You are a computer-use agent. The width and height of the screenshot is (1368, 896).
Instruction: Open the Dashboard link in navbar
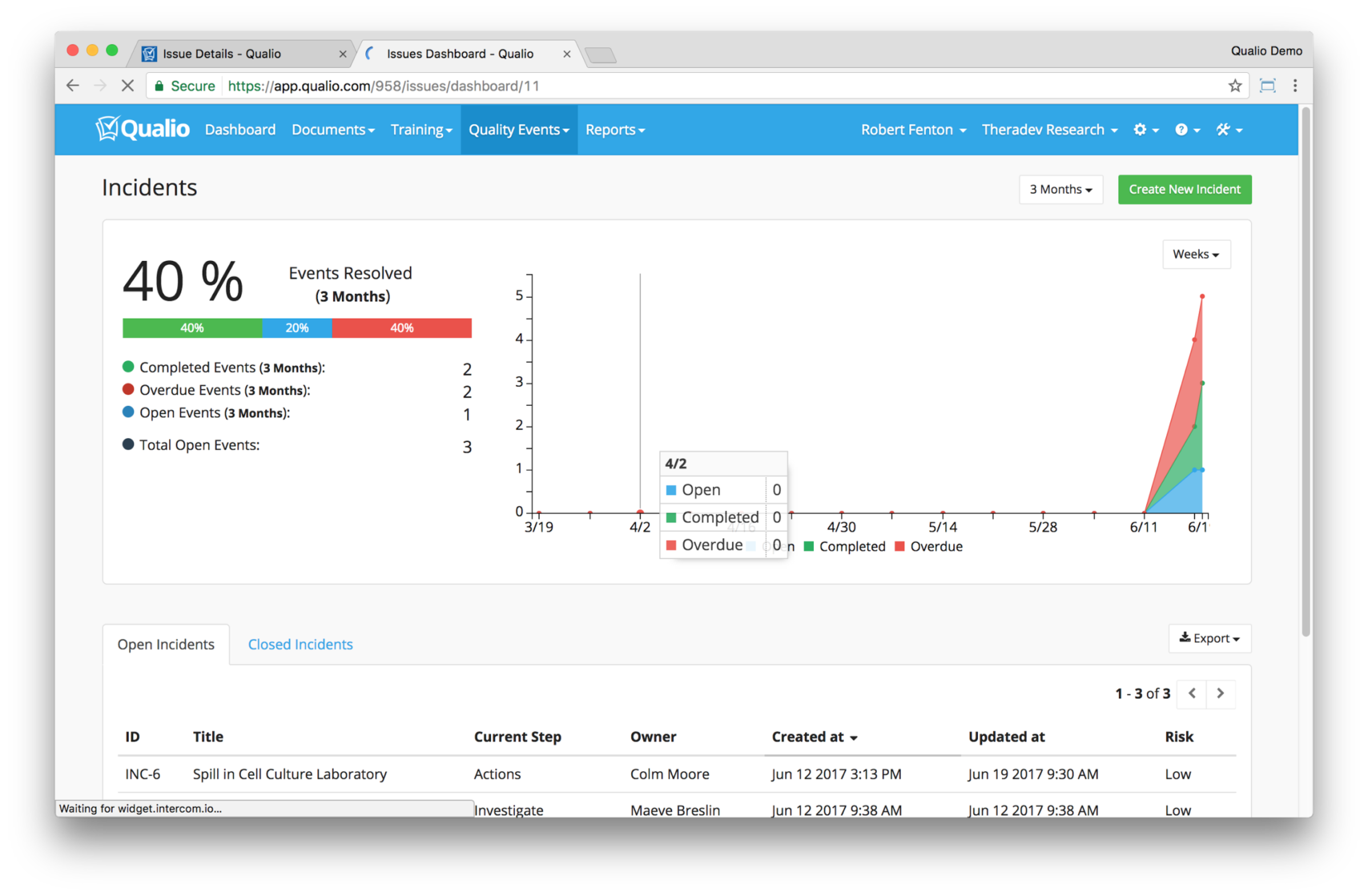coord(240,130)
